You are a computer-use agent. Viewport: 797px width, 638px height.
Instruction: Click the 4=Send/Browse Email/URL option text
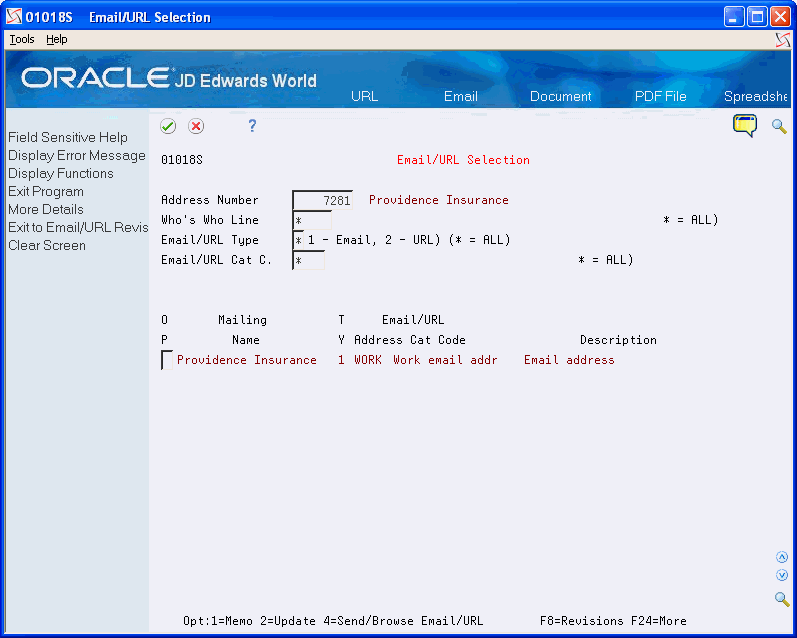click(403, 621)
